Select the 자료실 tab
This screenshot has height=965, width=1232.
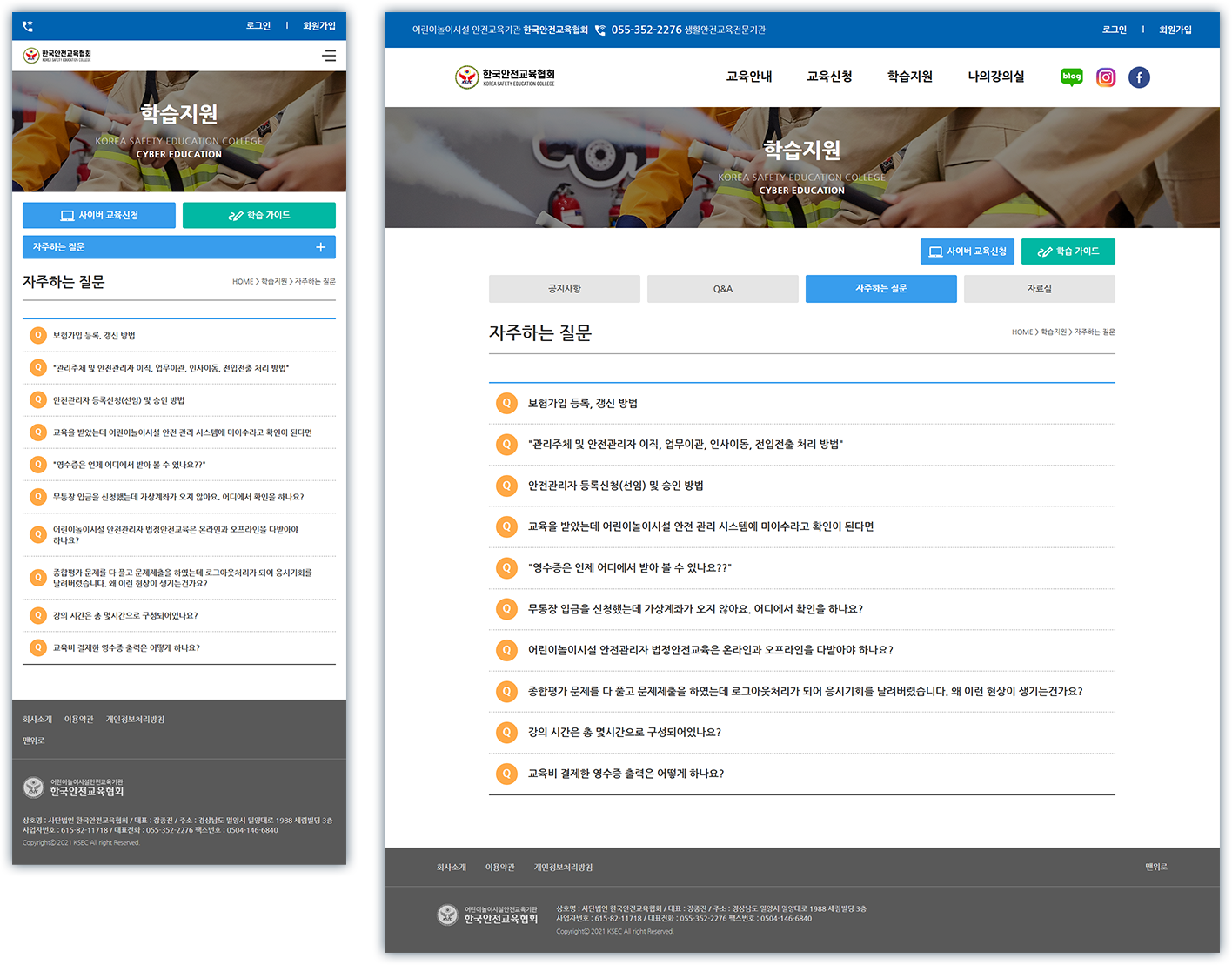coord(1039,289)
